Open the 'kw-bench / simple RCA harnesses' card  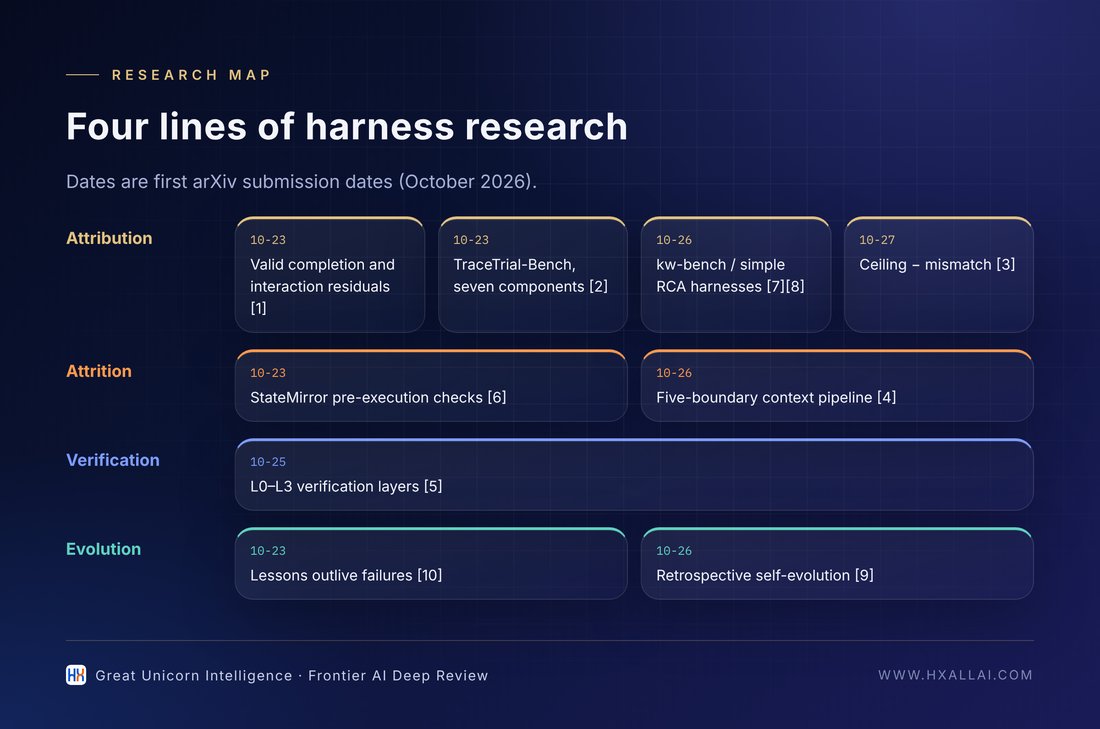point(736,274)
